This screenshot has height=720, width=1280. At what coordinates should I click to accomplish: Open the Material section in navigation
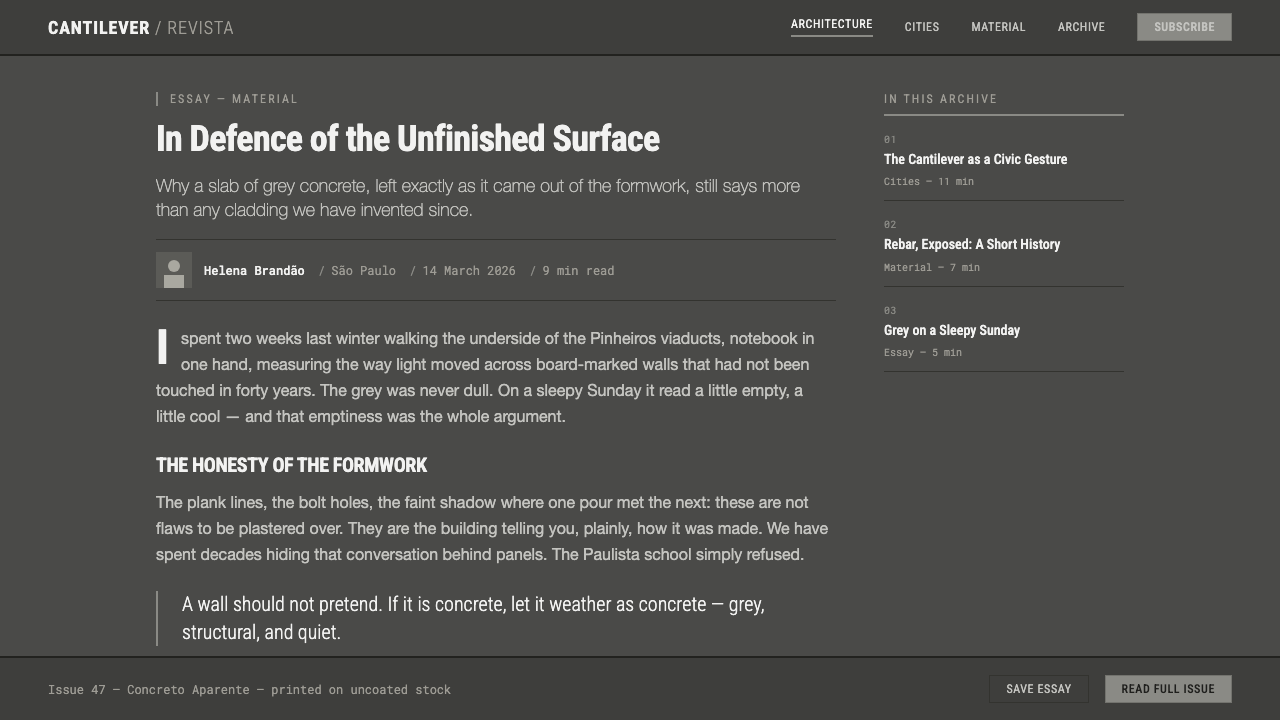coord(998,27)
